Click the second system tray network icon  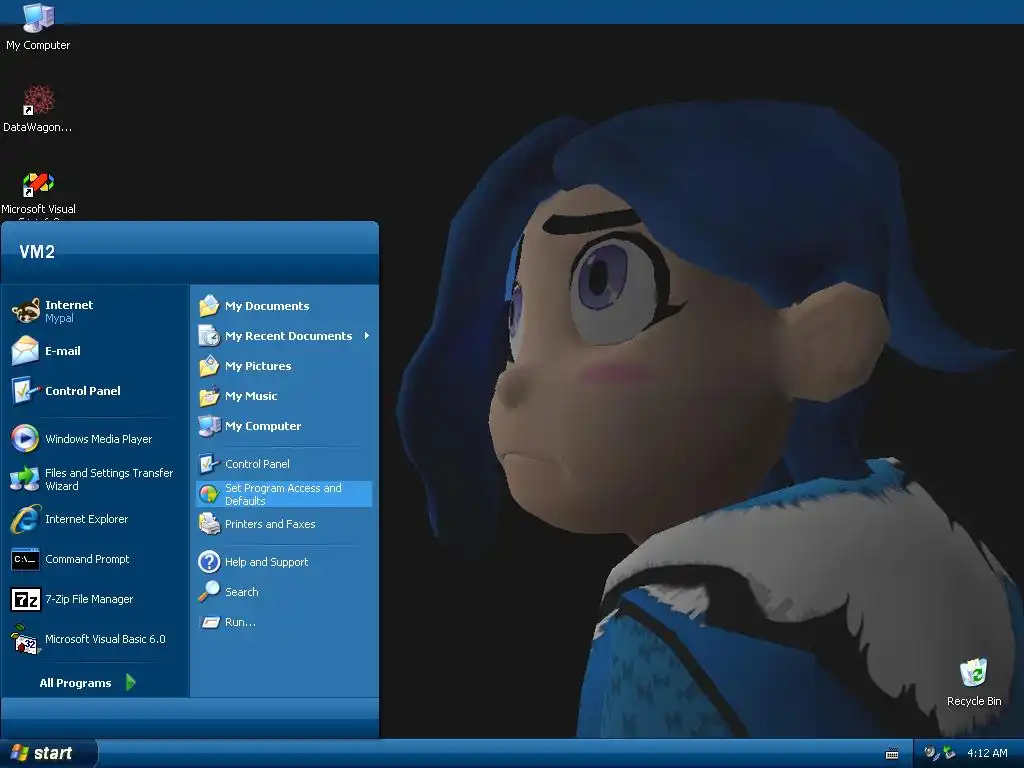949,753
